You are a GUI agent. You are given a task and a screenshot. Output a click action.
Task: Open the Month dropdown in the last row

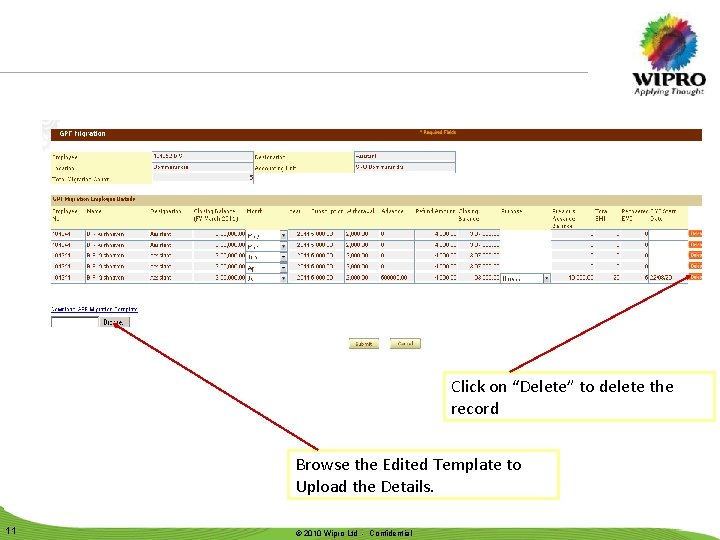click(x=266, y=278)
